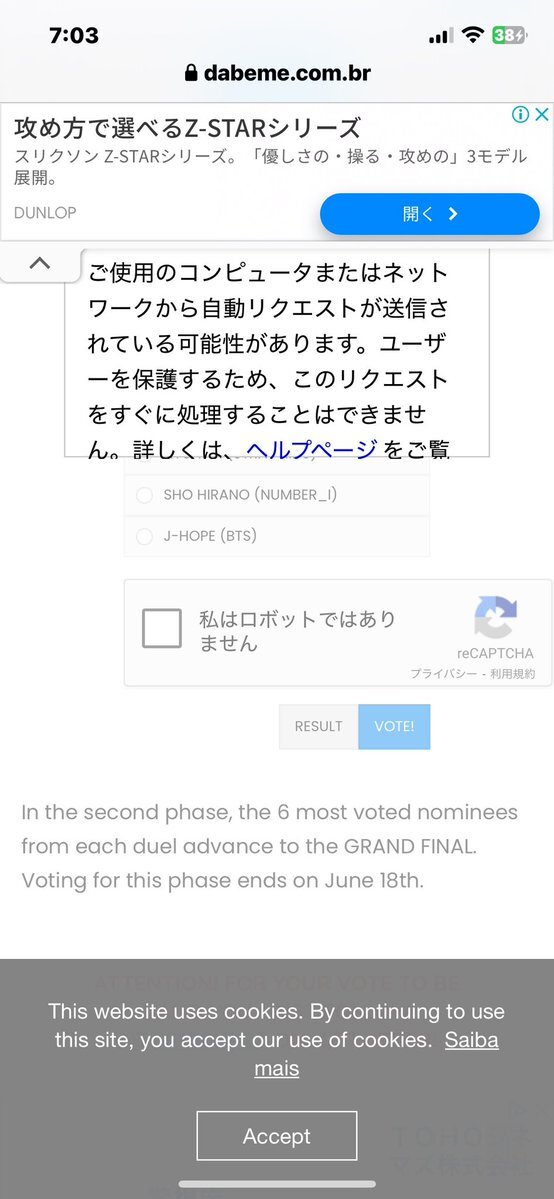Select the SHO HIRANO (NUMBER_I) radio option
This screenshot has width=554, height=1199.
coord(145,496)
